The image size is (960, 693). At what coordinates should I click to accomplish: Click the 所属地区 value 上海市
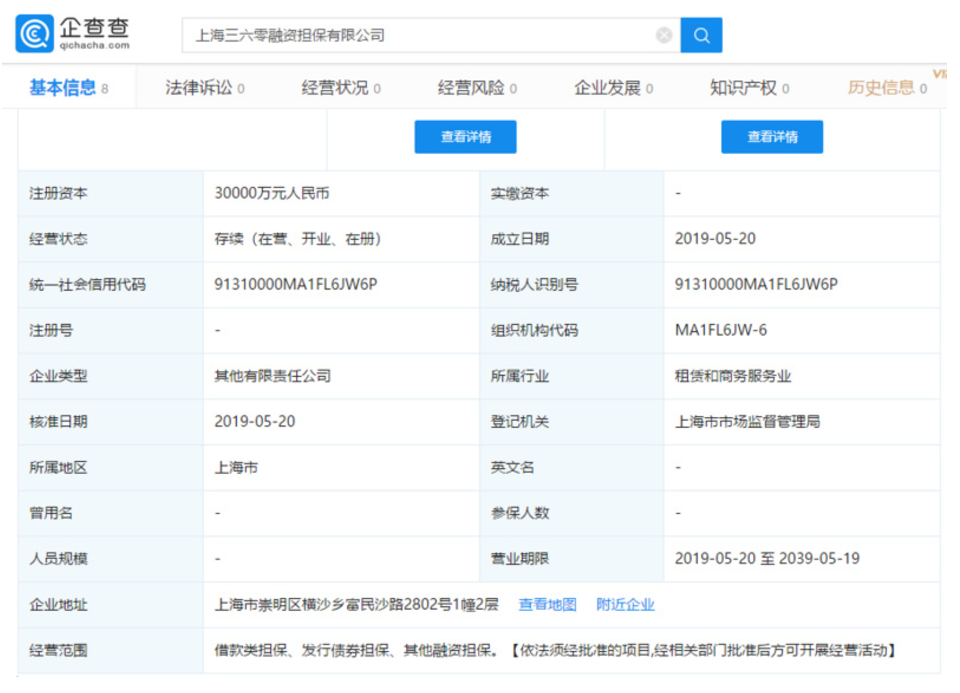pos(236,468)
